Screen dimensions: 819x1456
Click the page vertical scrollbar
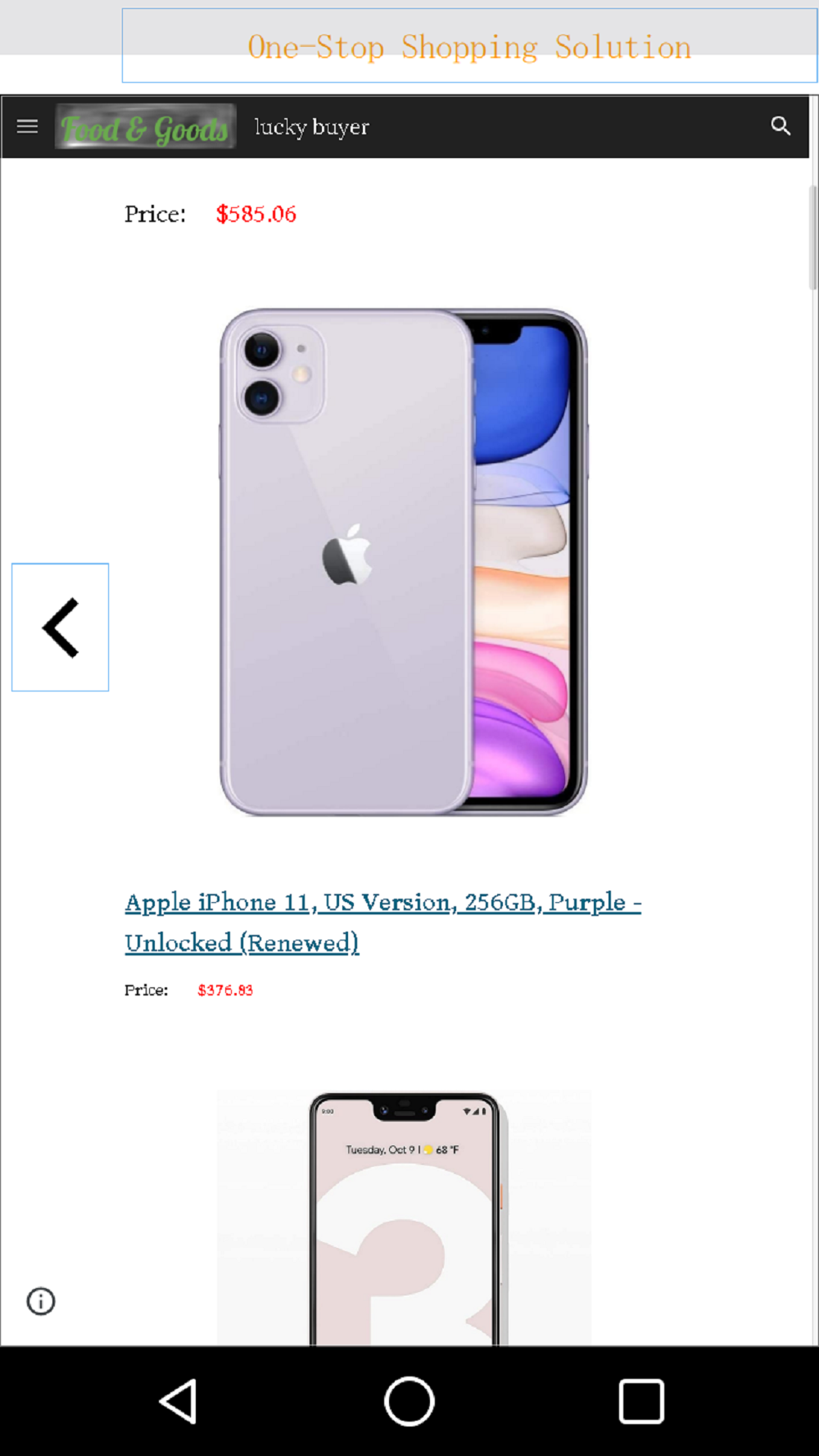812,238
